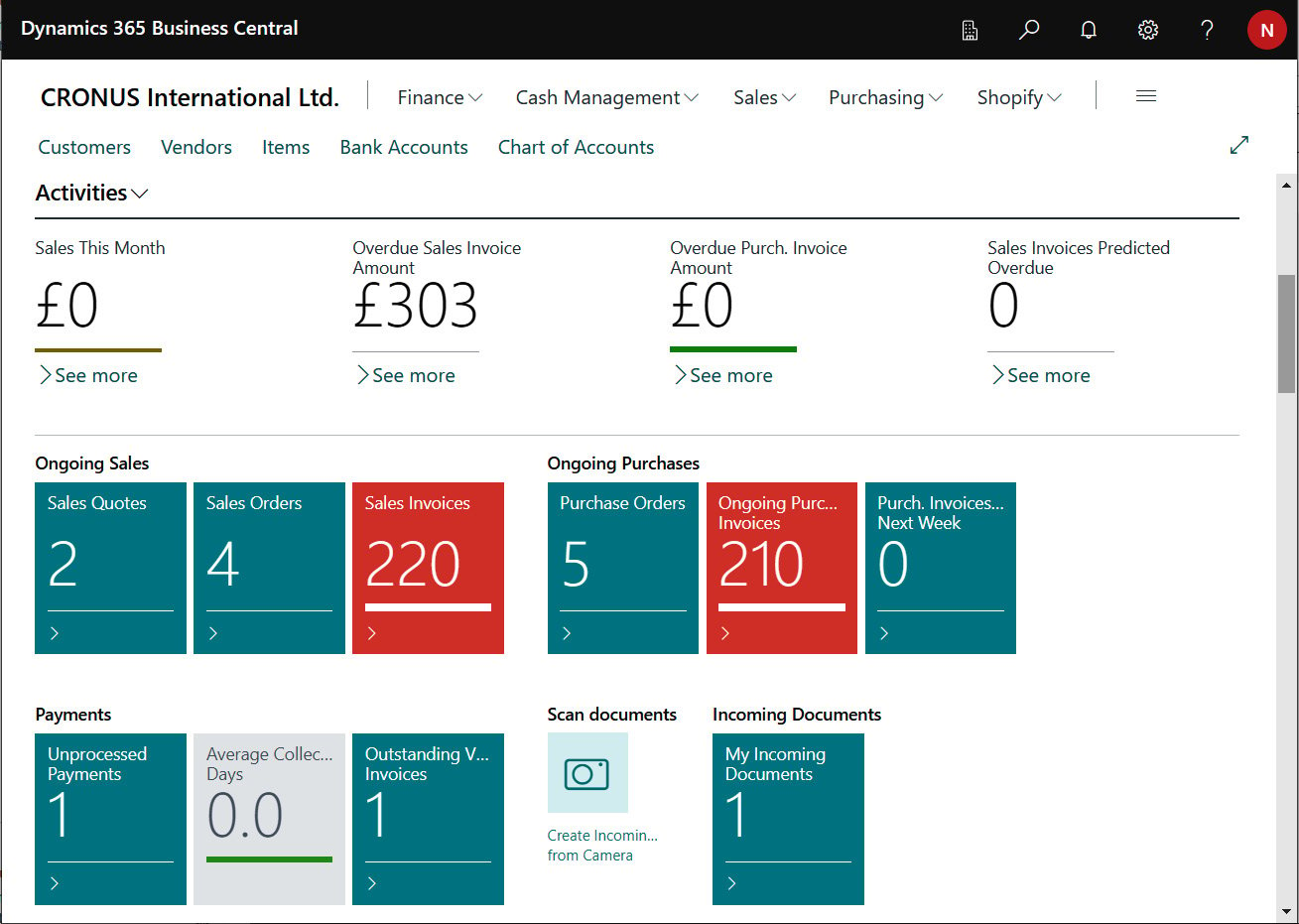This screenshot has height=924, width=1299.
Task: Click the arrow in Outstanding Vendor Invoices tile
Action: coord(372,883)
